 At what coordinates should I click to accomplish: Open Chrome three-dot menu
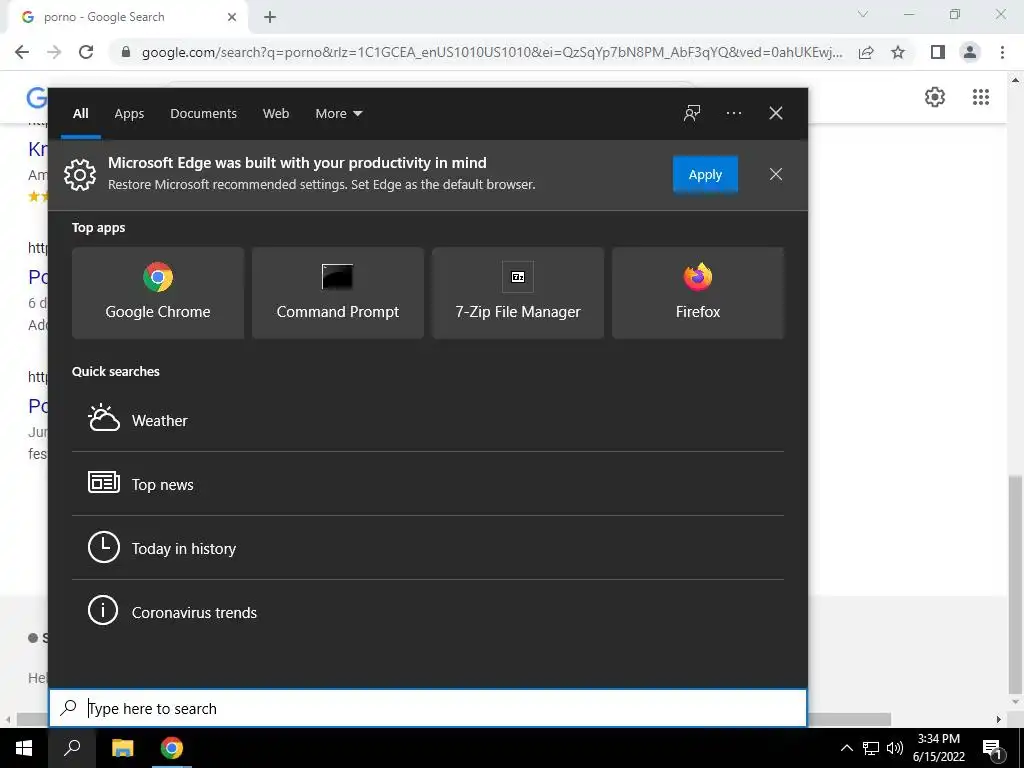point(1002,52)
